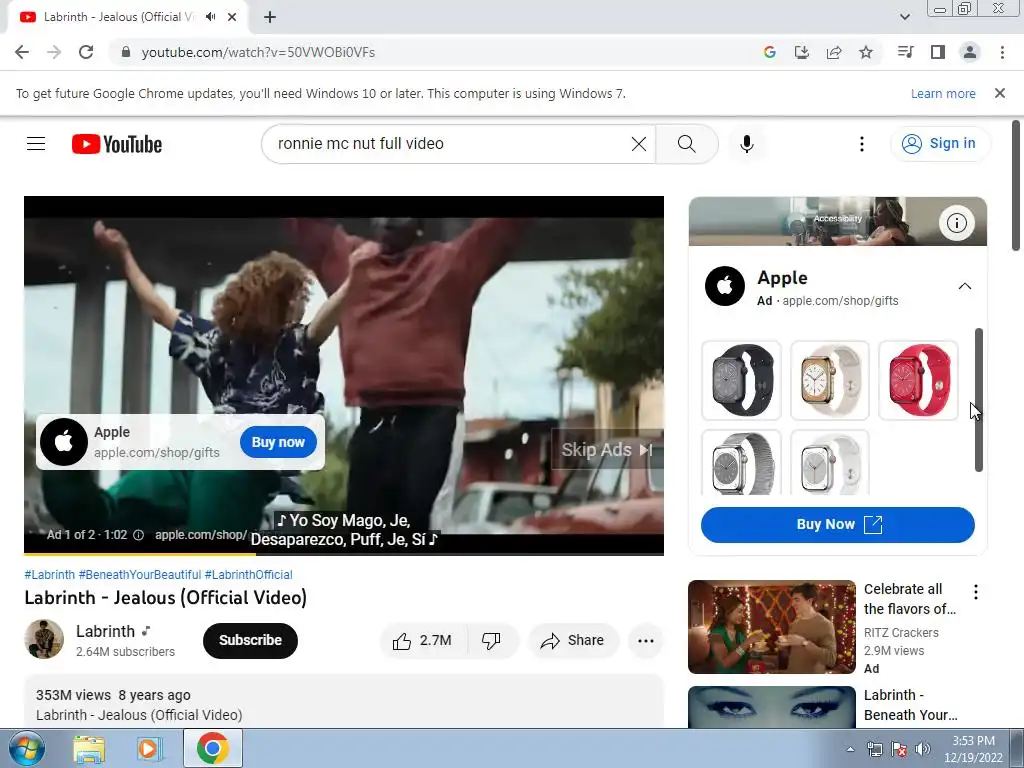The height and width of the screenshot is (768, 1024).
Task: Open the tab search chevron
Action: 904,17
